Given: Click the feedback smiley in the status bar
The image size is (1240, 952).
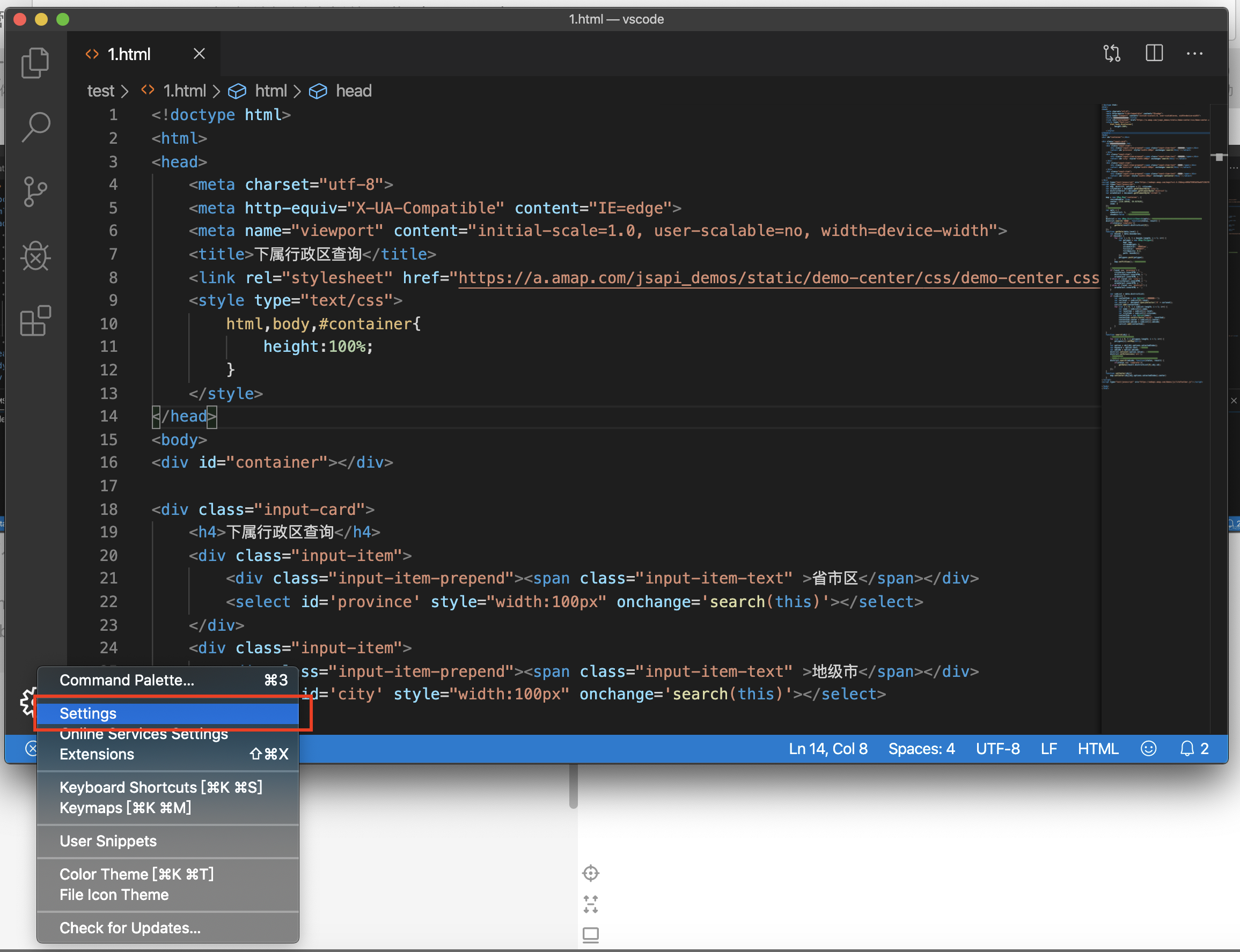Looking at the screenshot, I should 1149,748.
